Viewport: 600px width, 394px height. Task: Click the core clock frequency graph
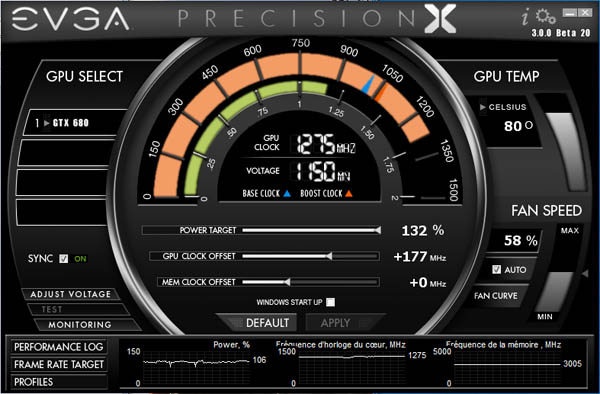tap(352, 368)
